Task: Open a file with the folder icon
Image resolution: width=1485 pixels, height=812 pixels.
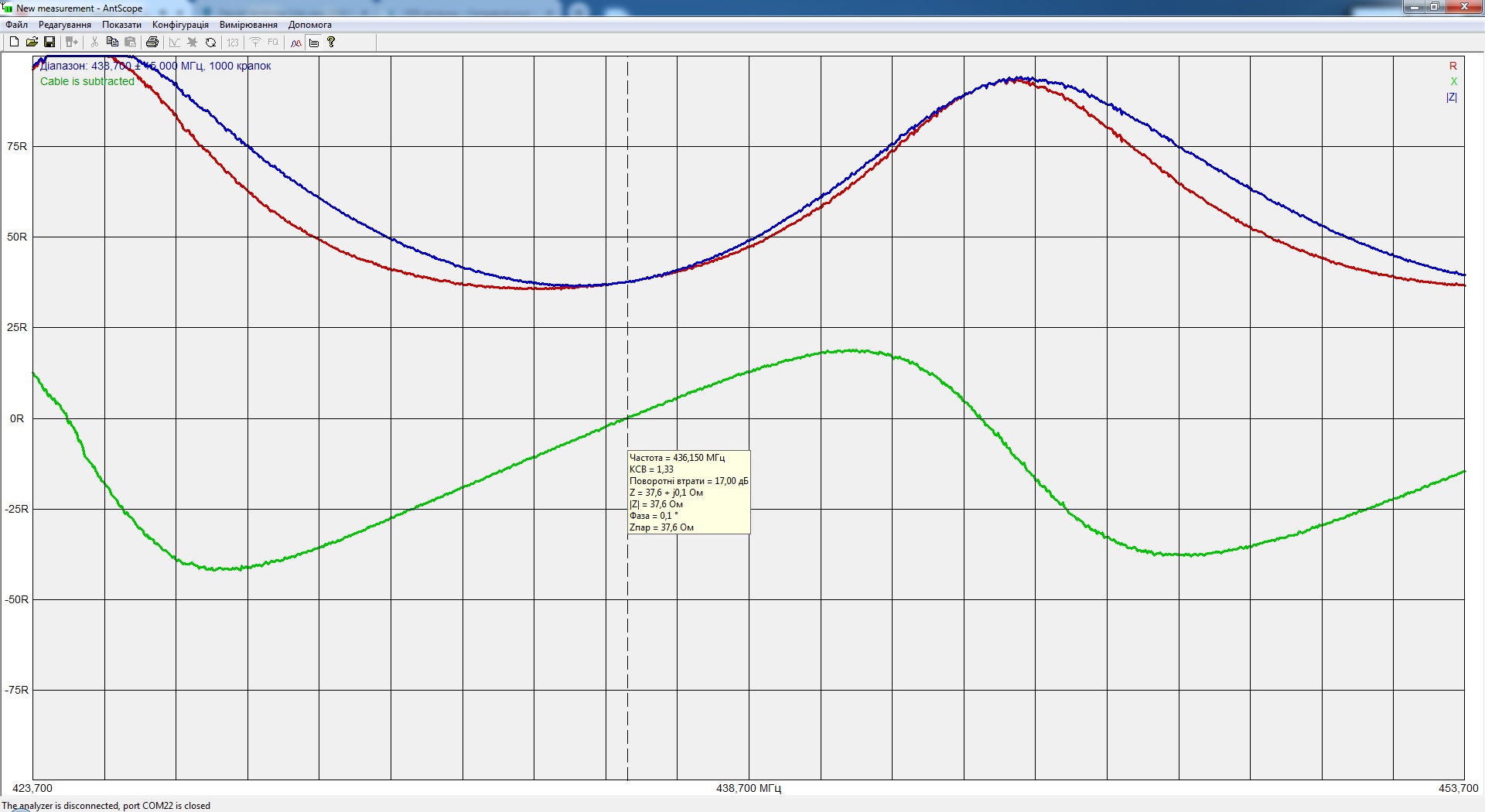Action: [32, 43]
